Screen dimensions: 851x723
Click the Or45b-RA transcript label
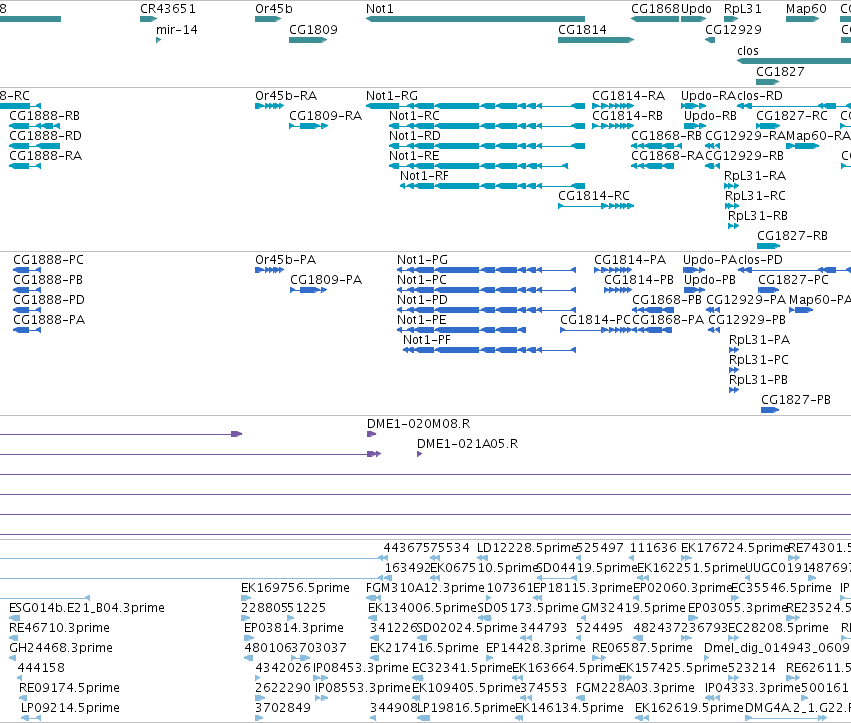[x=286, y=96]
